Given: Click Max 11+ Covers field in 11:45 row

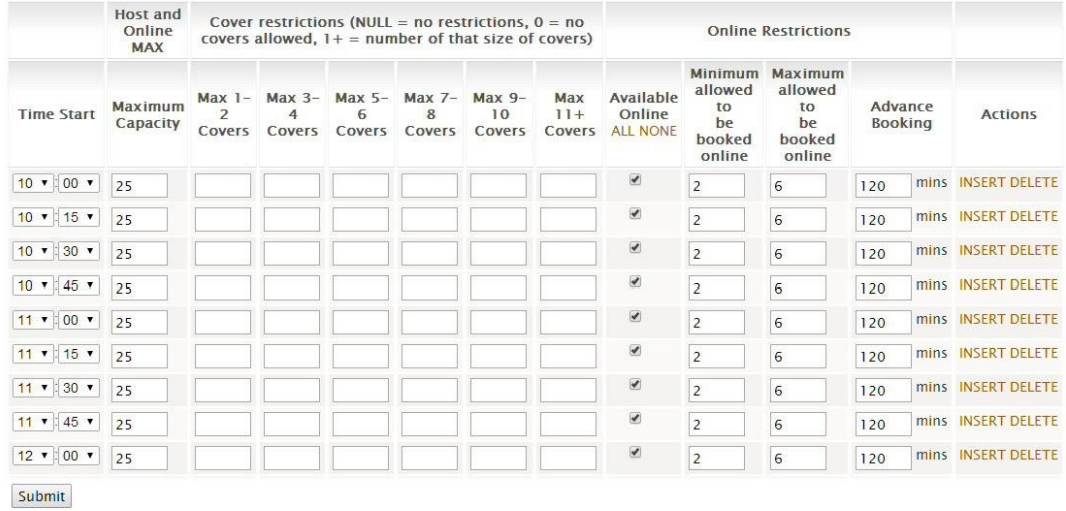Looking at the screenshot, I should [567, 423].
